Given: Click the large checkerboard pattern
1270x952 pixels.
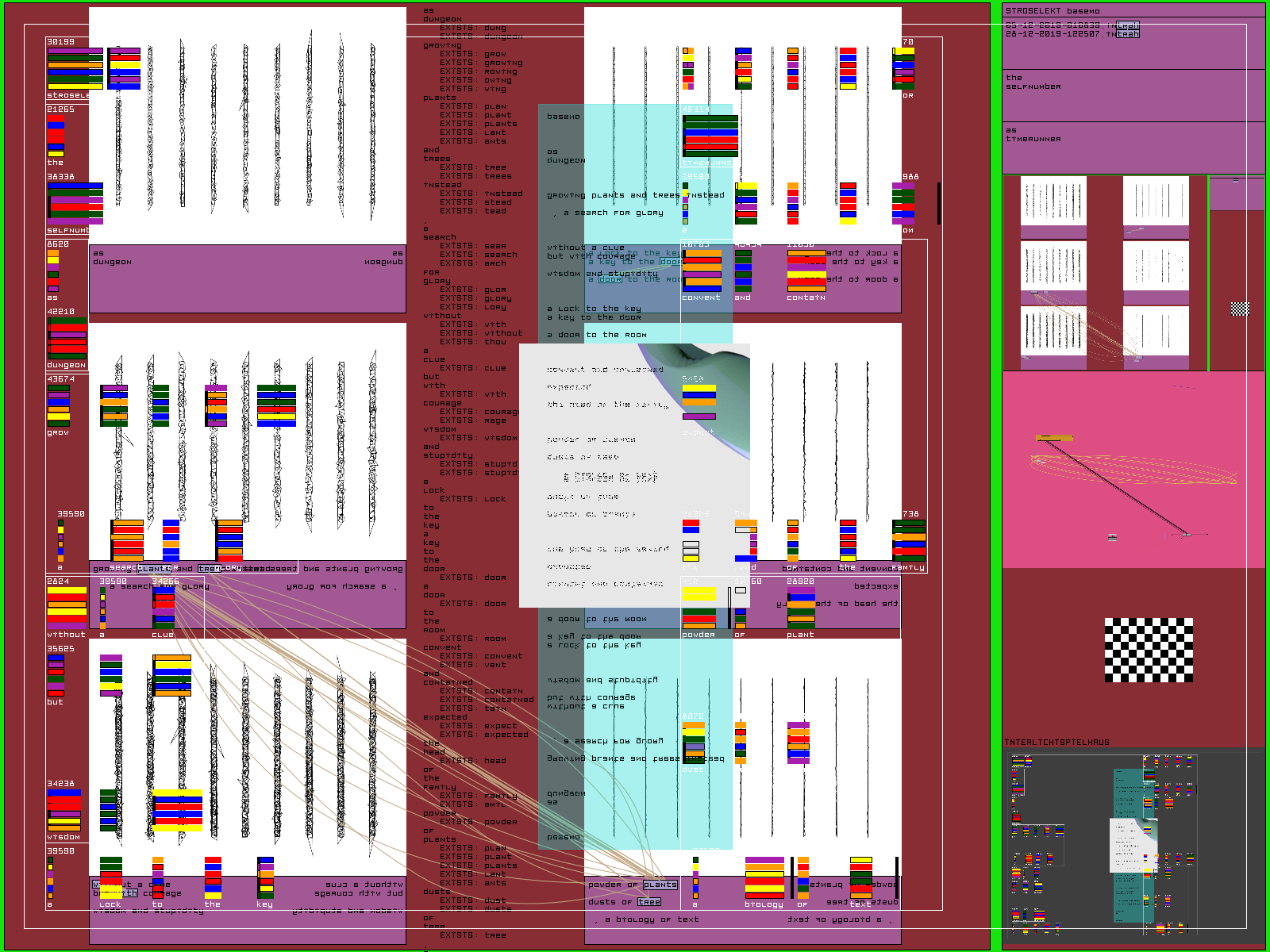Looking at the screenshot, I should (x=1149, y=650).
